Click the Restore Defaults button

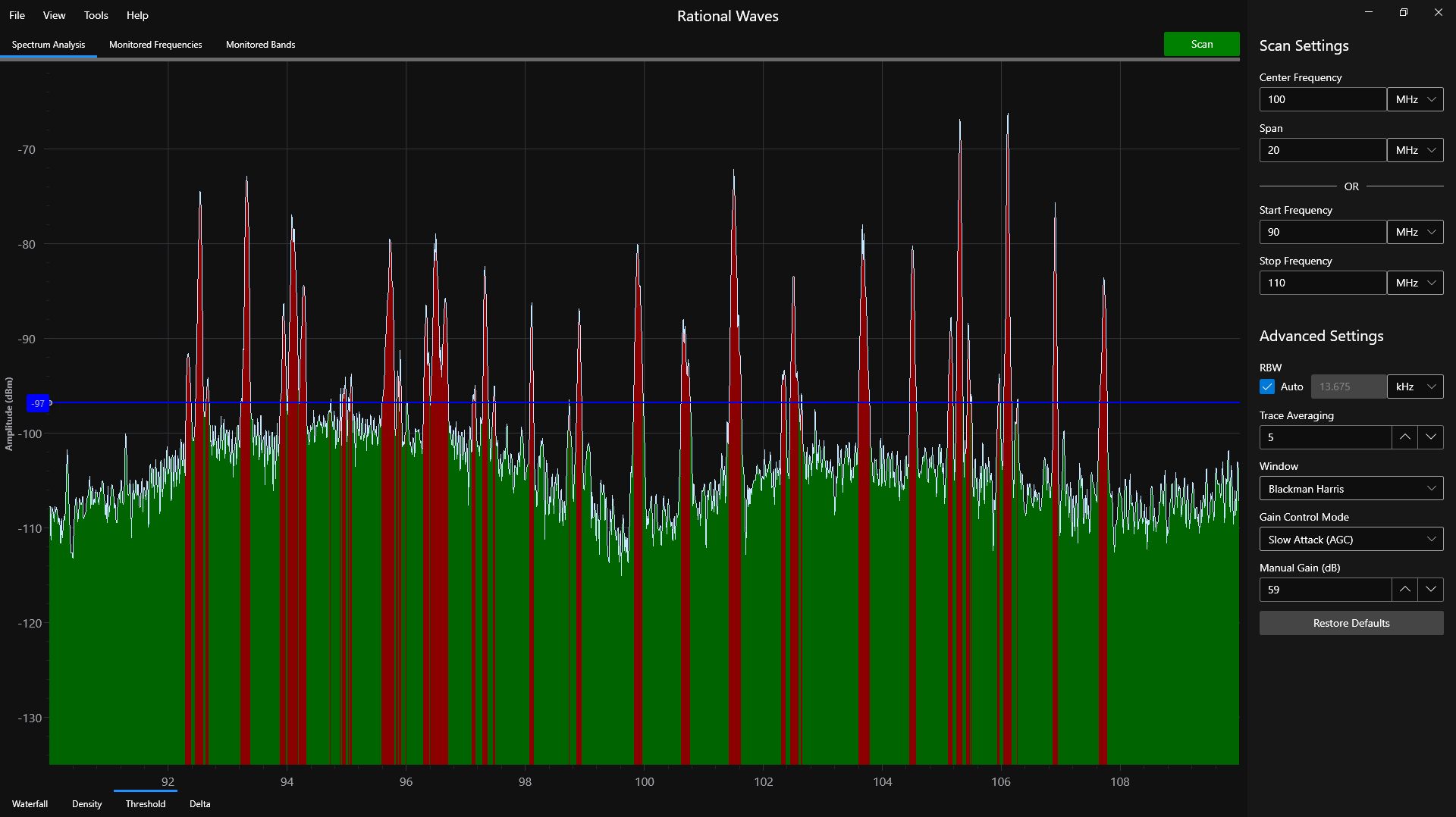click(1351, 622)
